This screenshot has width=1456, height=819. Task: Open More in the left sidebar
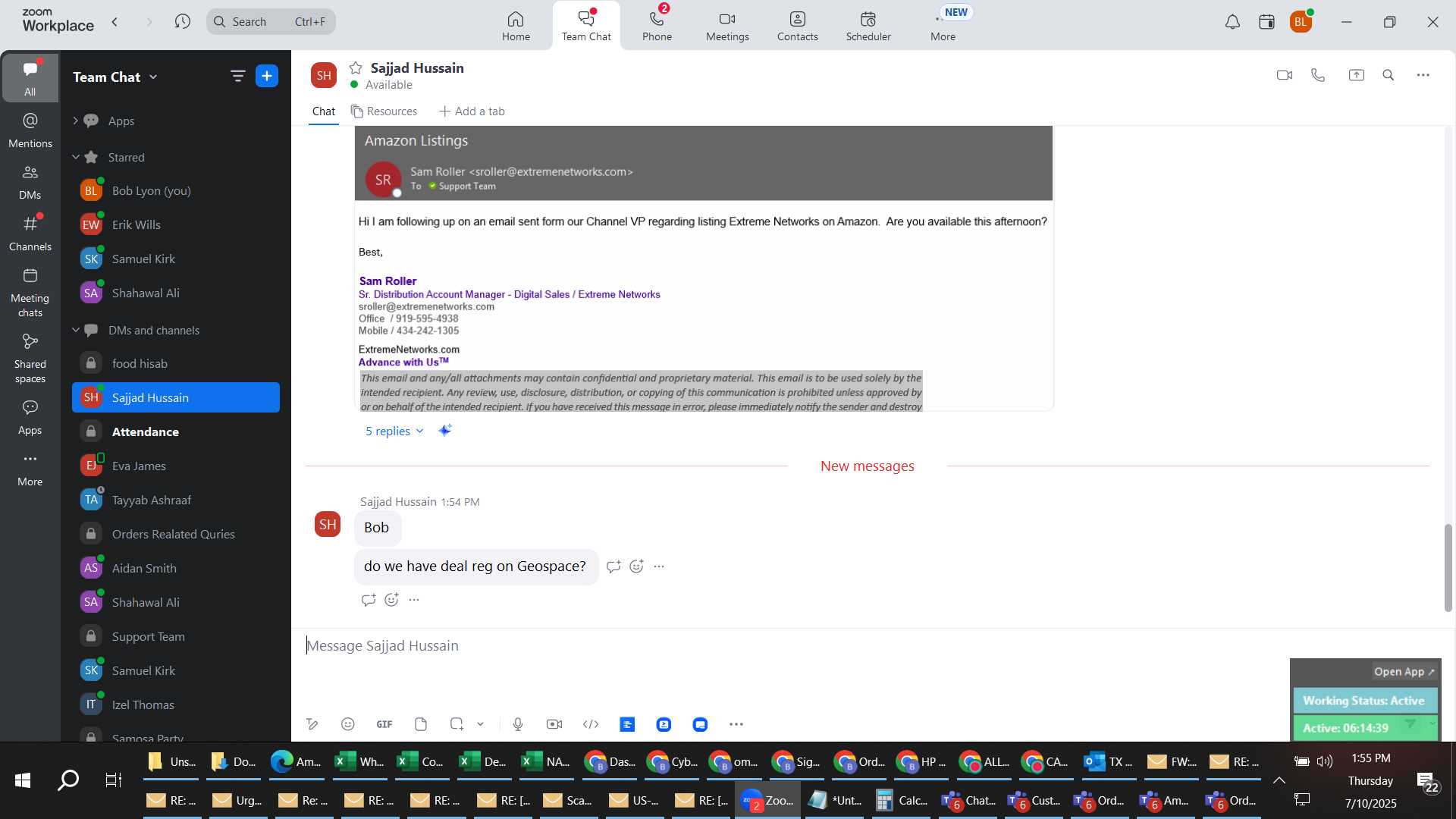point(30,469)
